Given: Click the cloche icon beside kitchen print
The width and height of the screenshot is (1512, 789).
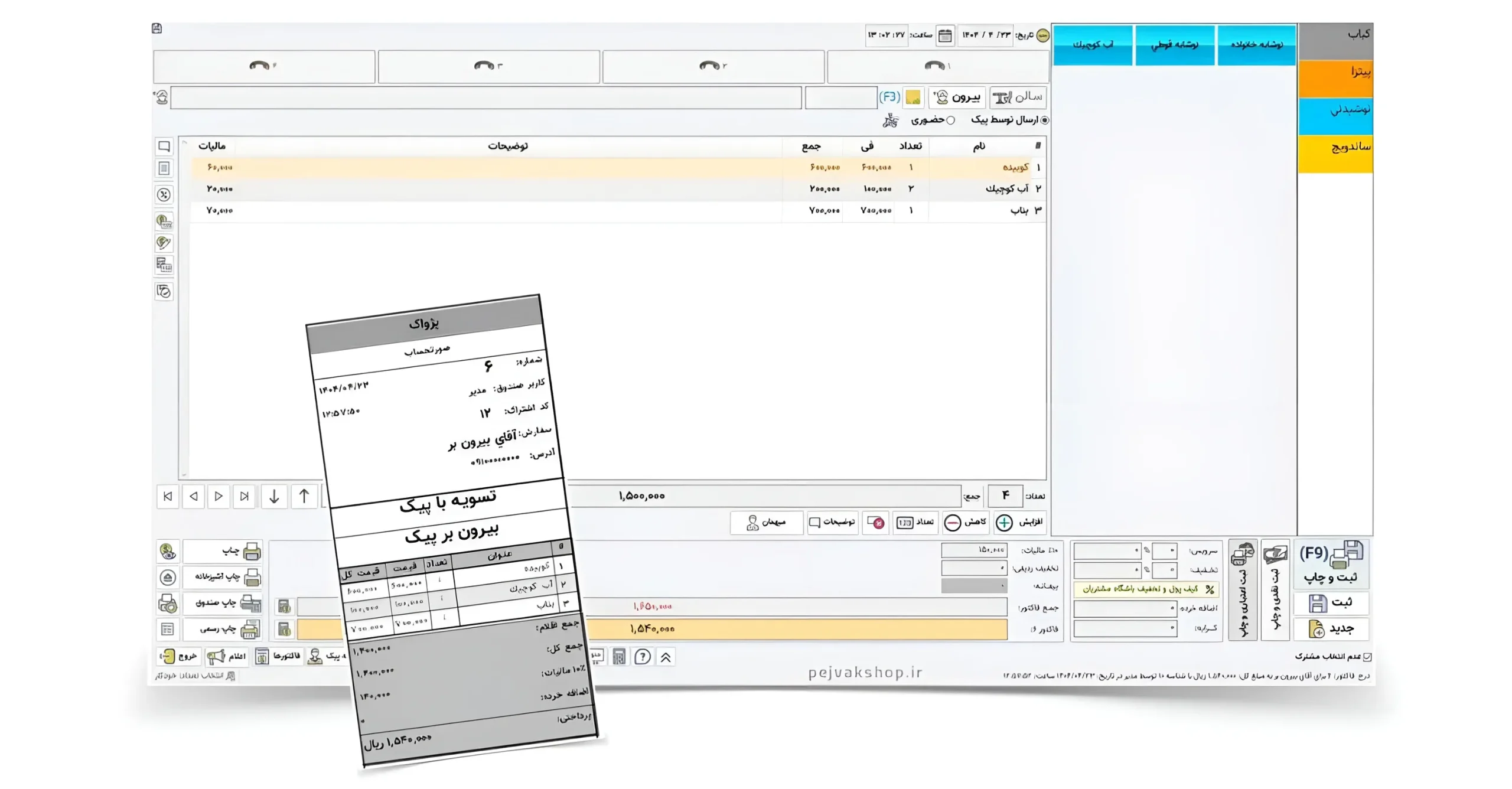Looking at the screenshot, I should click(x=168, y=577).
